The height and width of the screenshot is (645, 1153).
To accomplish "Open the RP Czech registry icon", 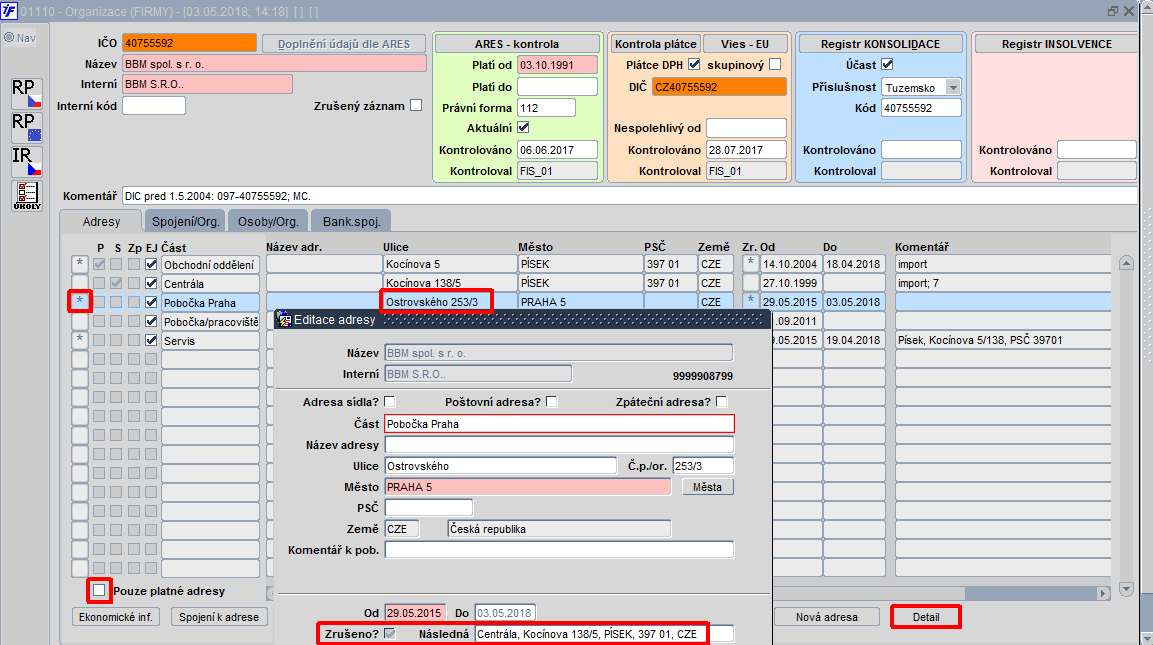I will (26, 93).
